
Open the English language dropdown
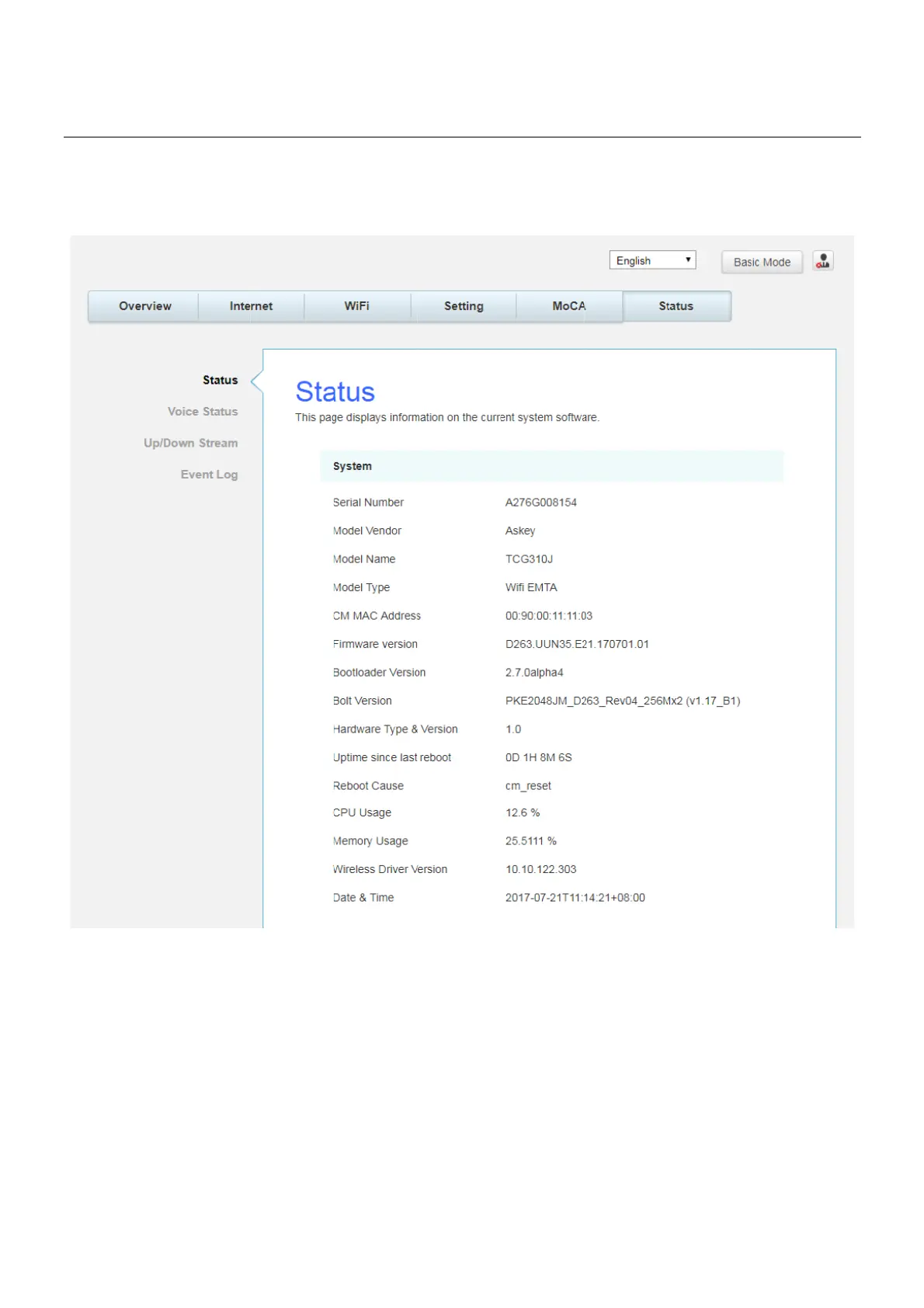[x=652, y=261]
